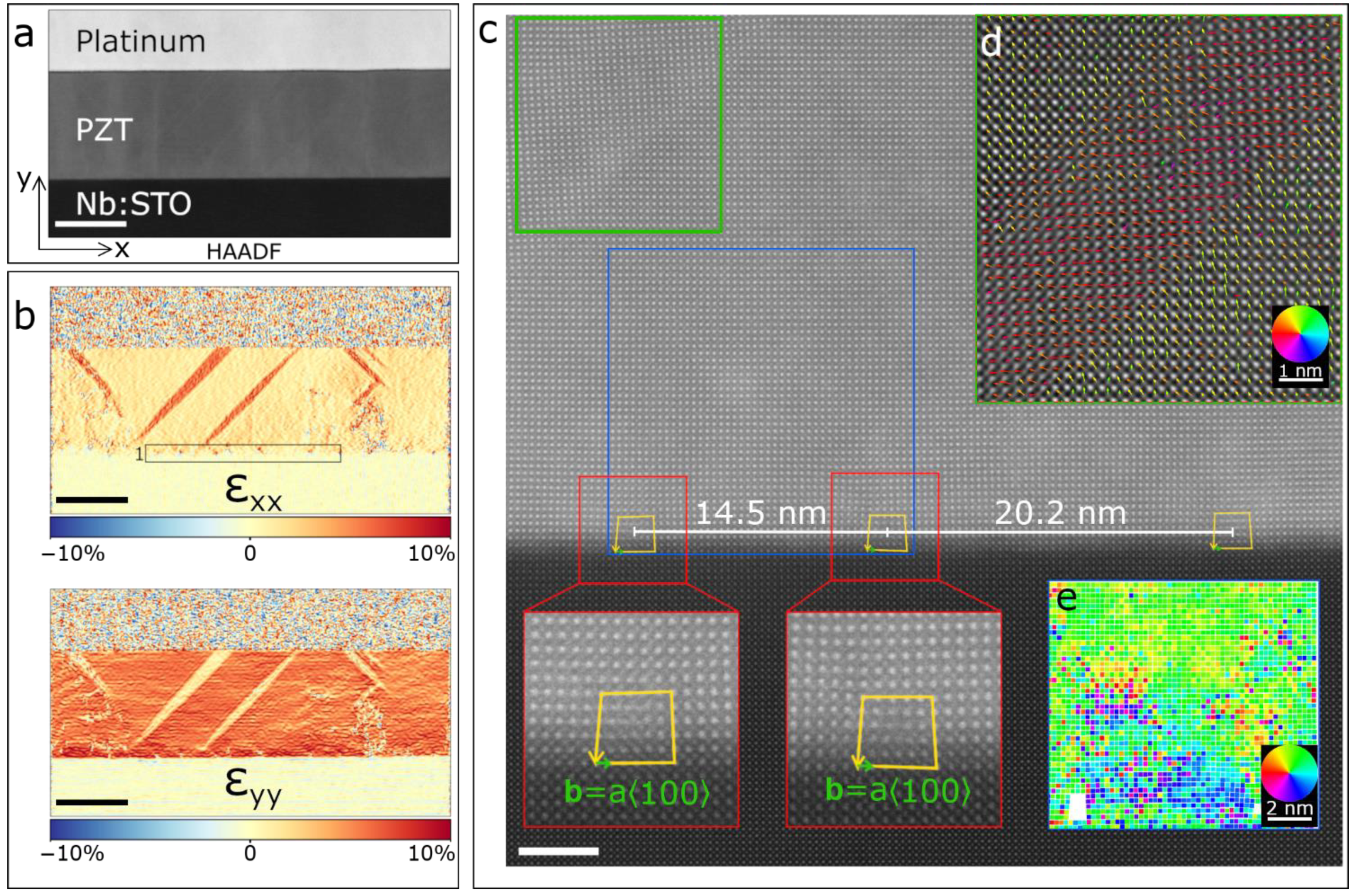Click the green square in panel c
1353x896 pixels.
[619, 125]
